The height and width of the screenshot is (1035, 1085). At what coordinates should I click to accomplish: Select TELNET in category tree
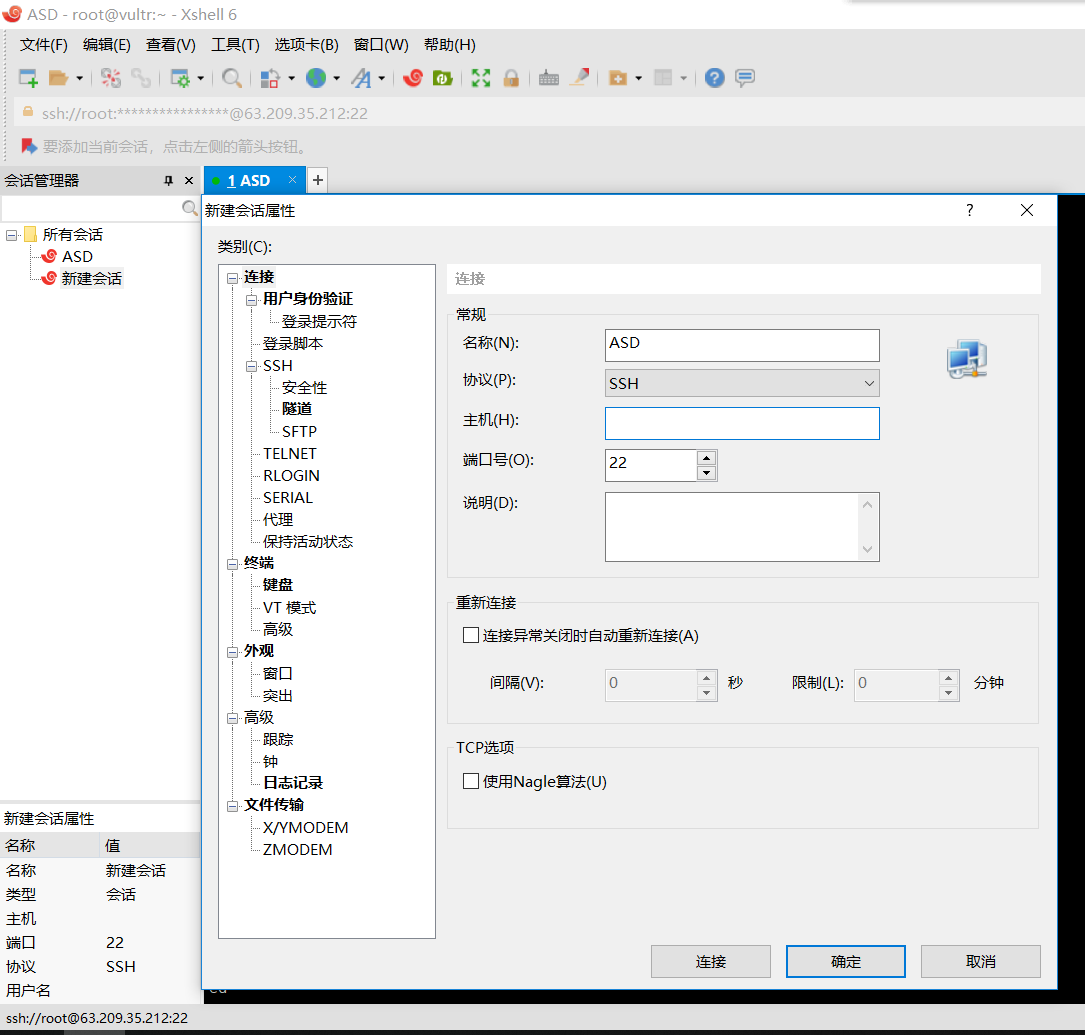point(289,453)
